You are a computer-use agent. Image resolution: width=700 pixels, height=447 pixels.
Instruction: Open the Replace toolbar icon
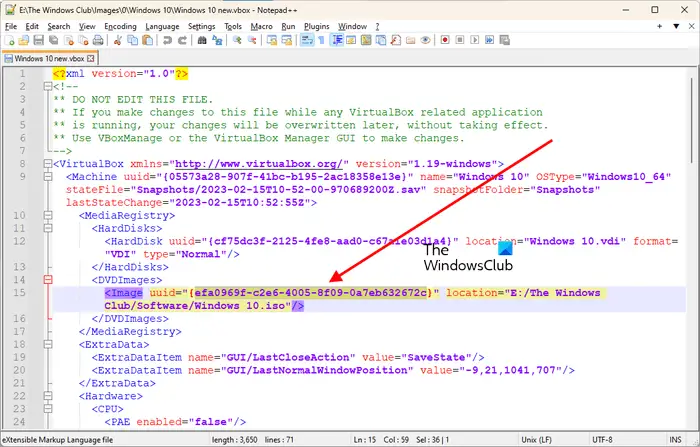pos(217,40)
